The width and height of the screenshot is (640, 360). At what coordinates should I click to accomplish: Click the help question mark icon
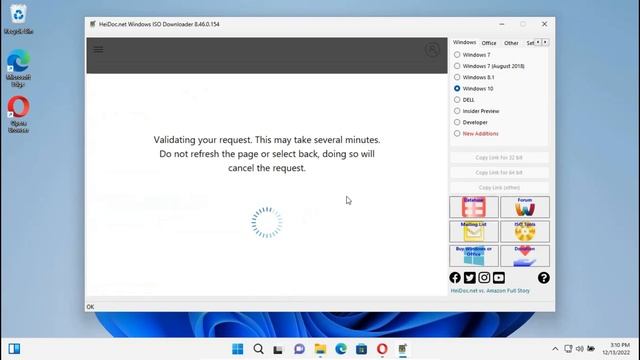click(x=543, y=278)
